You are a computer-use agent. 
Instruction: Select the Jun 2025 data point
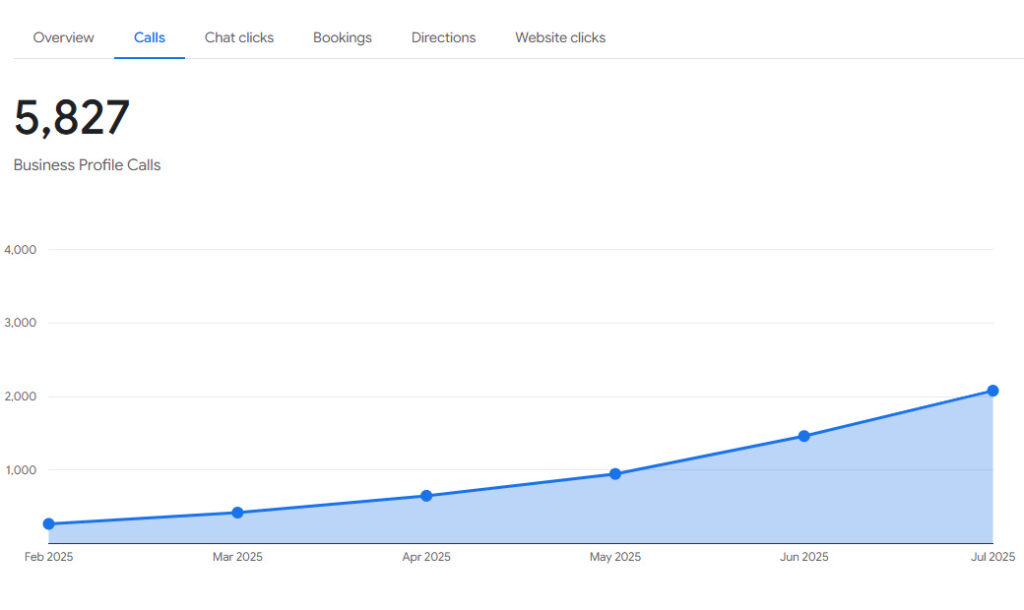pyautogui.click(x=804, y=436)
